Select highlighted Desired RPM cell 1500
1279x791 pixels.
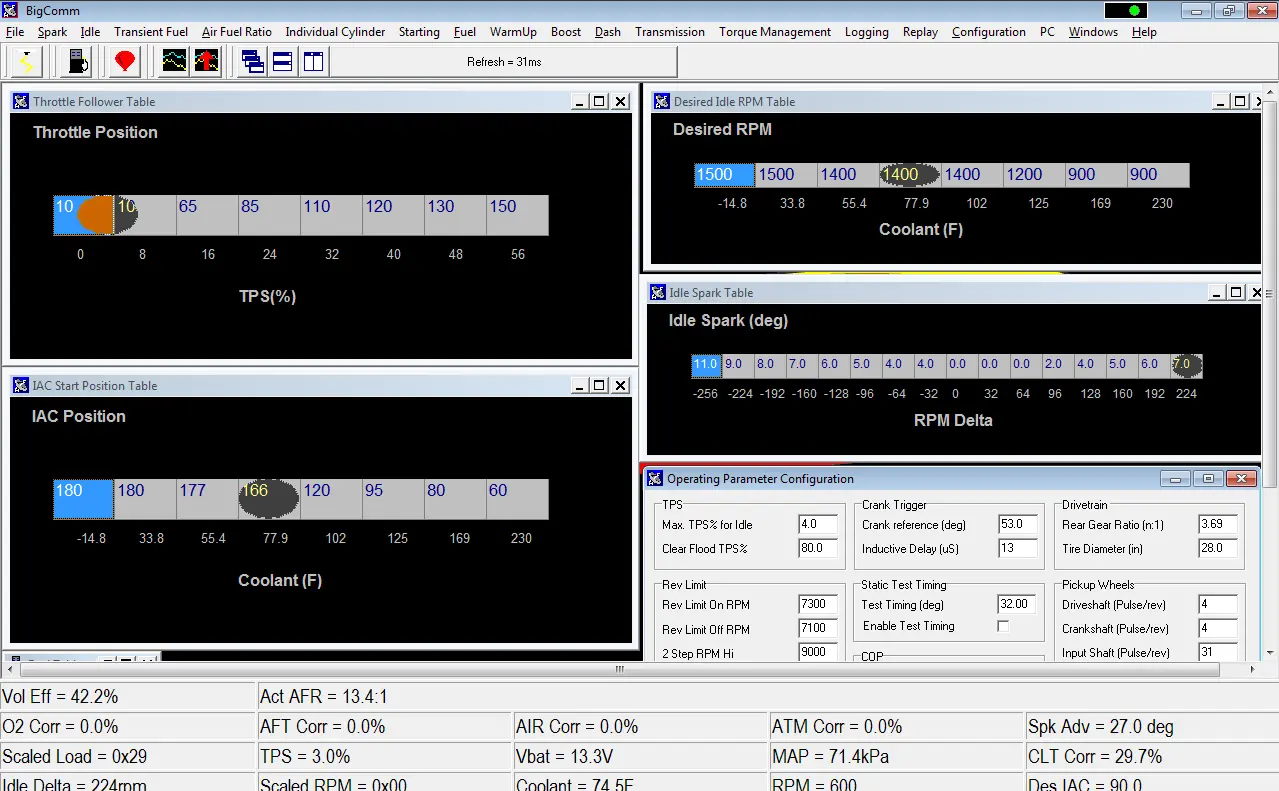[724, 175]
